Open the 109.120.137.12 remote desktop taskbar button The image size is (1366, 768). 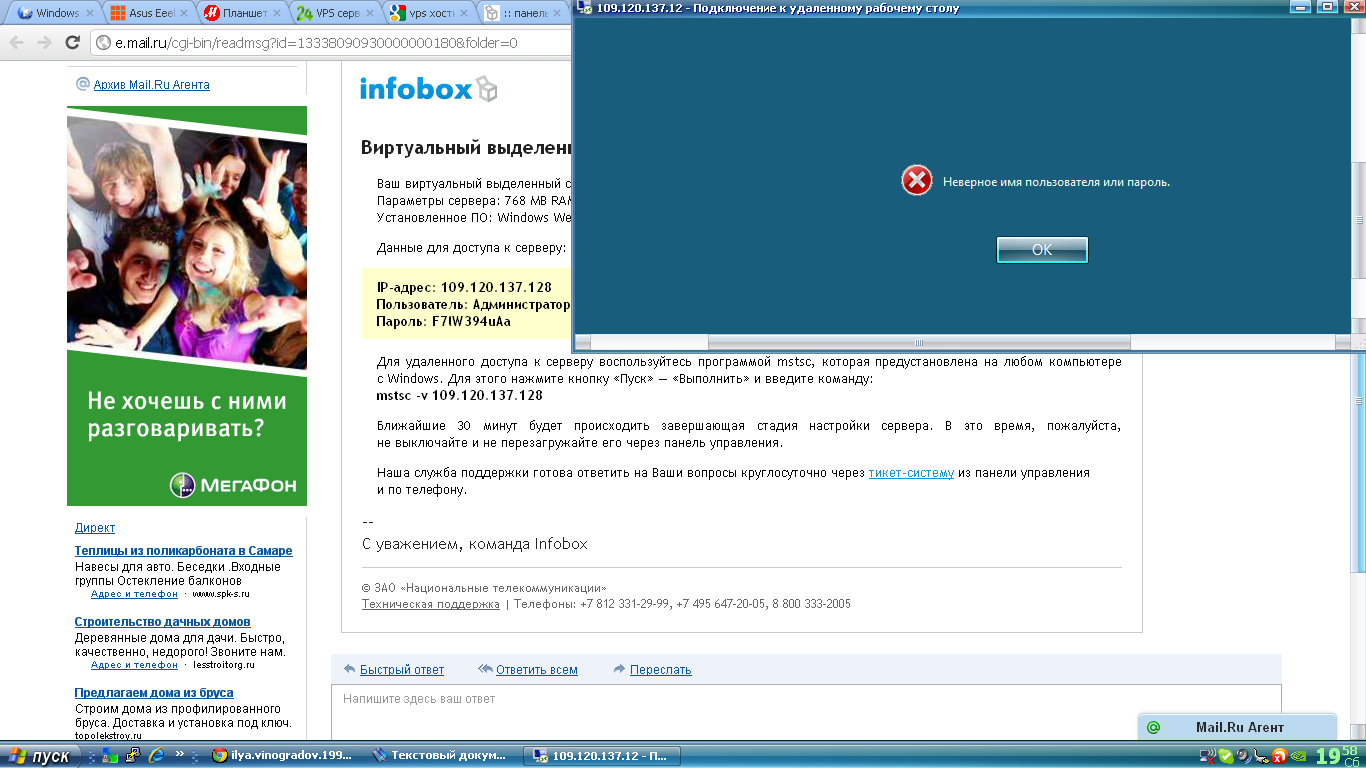(600, 756)
